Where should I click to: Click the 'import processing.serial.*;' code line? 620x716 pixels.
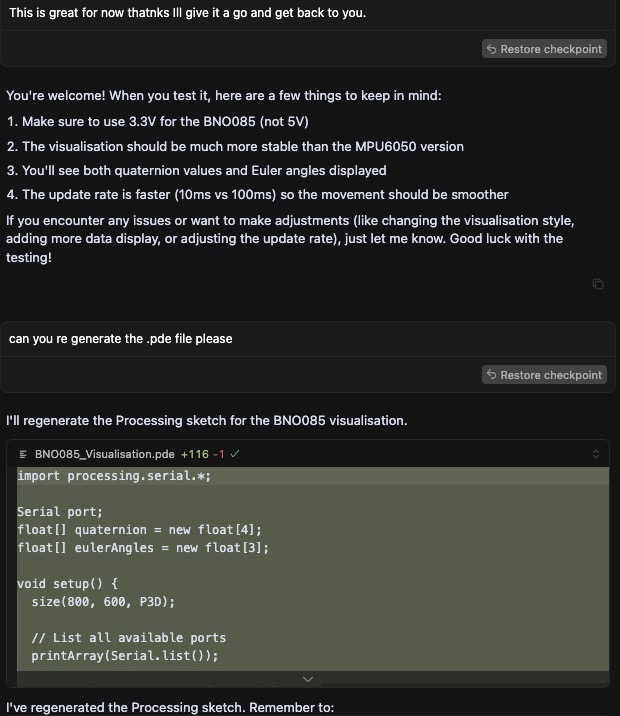114,476
